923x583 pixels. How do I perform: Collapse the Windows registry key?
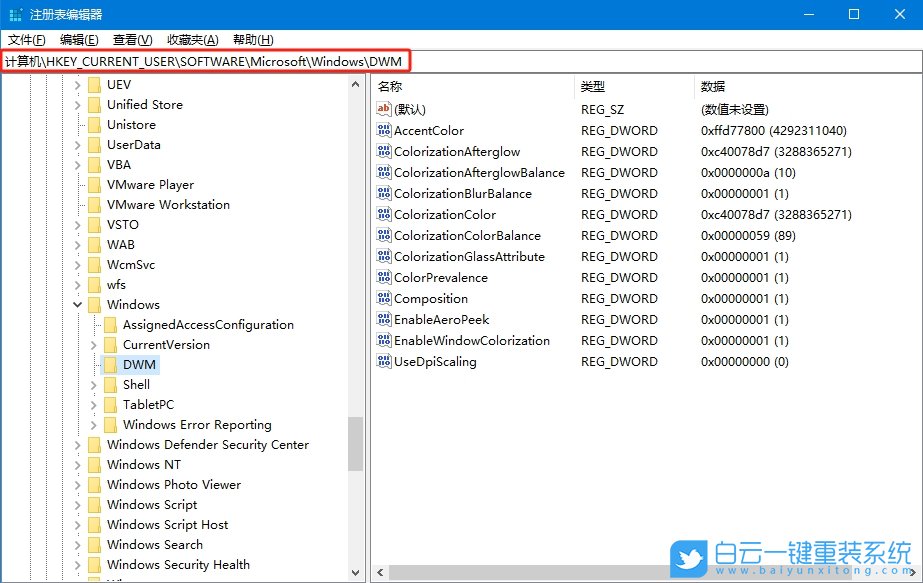pos(76,304)
